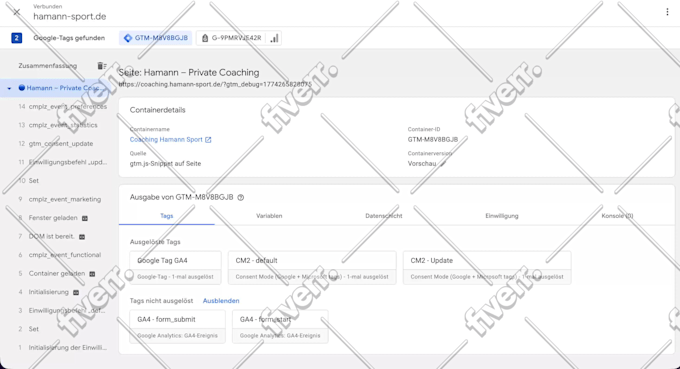Clear the event list with the delete icon
The height and width of the screenshot is (369, 680).
(101, 66)
